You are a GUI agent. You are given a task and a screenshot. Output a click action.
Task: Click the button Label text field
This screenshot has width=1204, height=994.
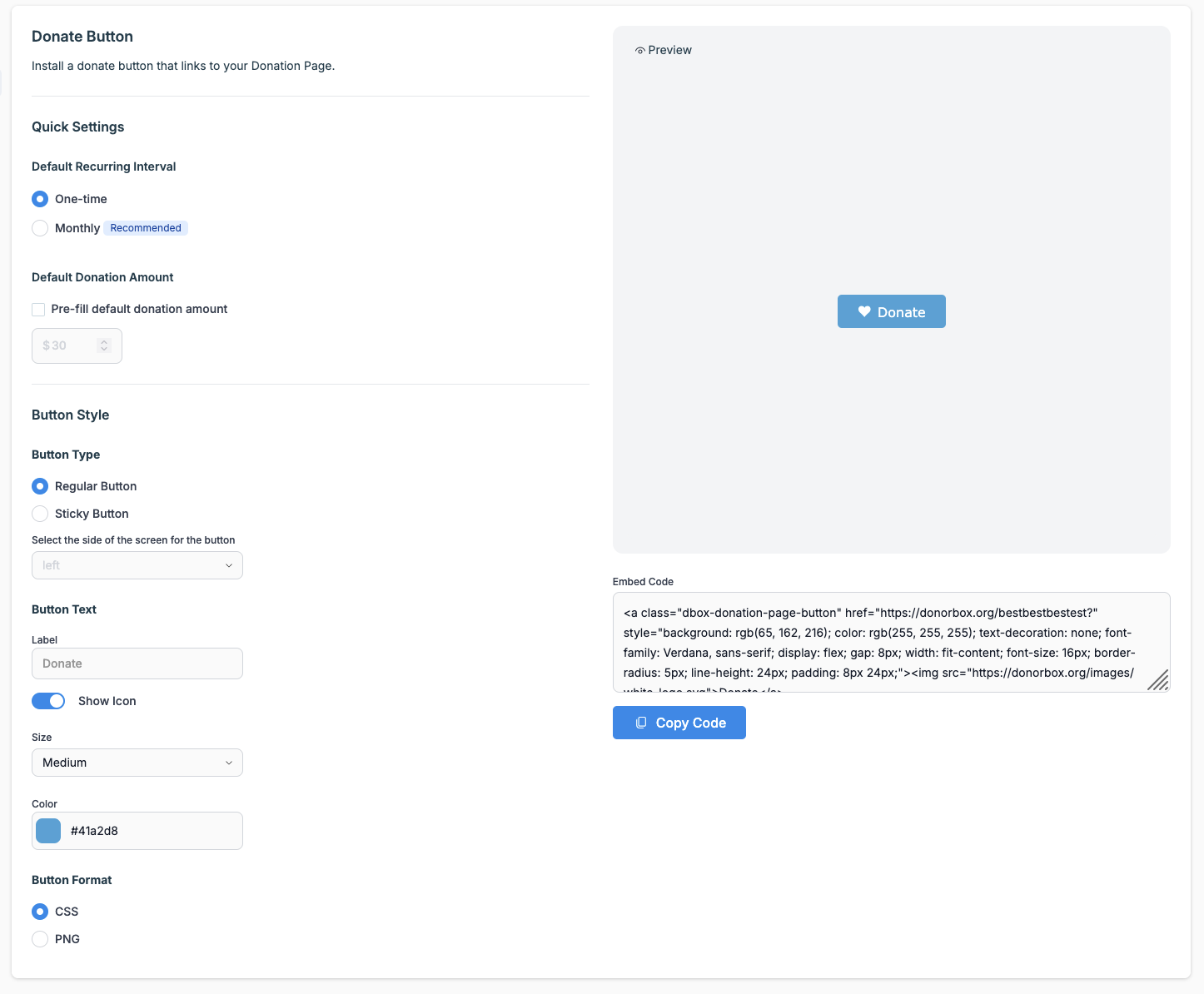coord(137,663)
